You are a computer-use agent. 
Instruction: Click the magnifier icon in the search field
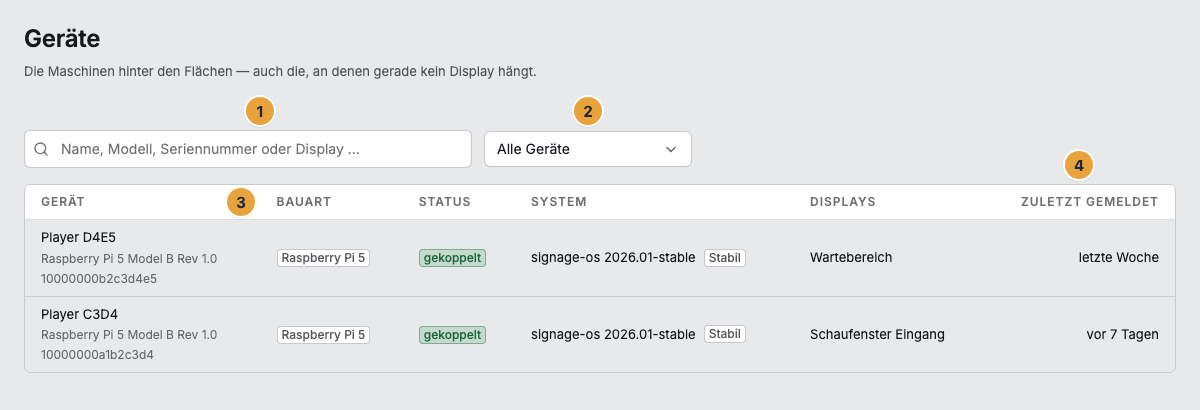(42, 149)
